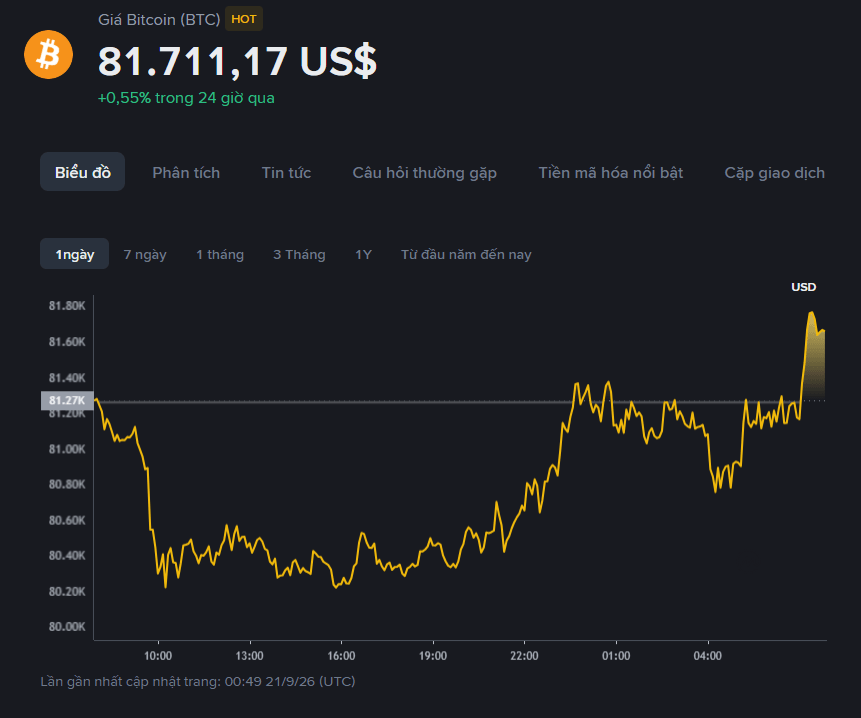
Task: Click the 22:00 time axis label
Action: pyautogui.click(x=524, y=655)
